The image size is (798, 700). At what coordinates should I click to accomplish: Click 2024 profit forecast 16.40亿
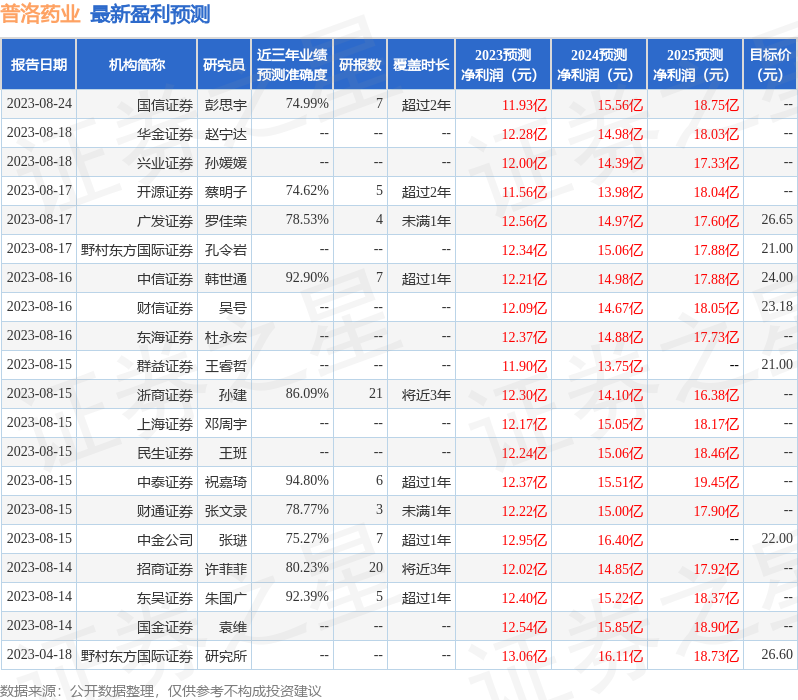pos(620,541)
